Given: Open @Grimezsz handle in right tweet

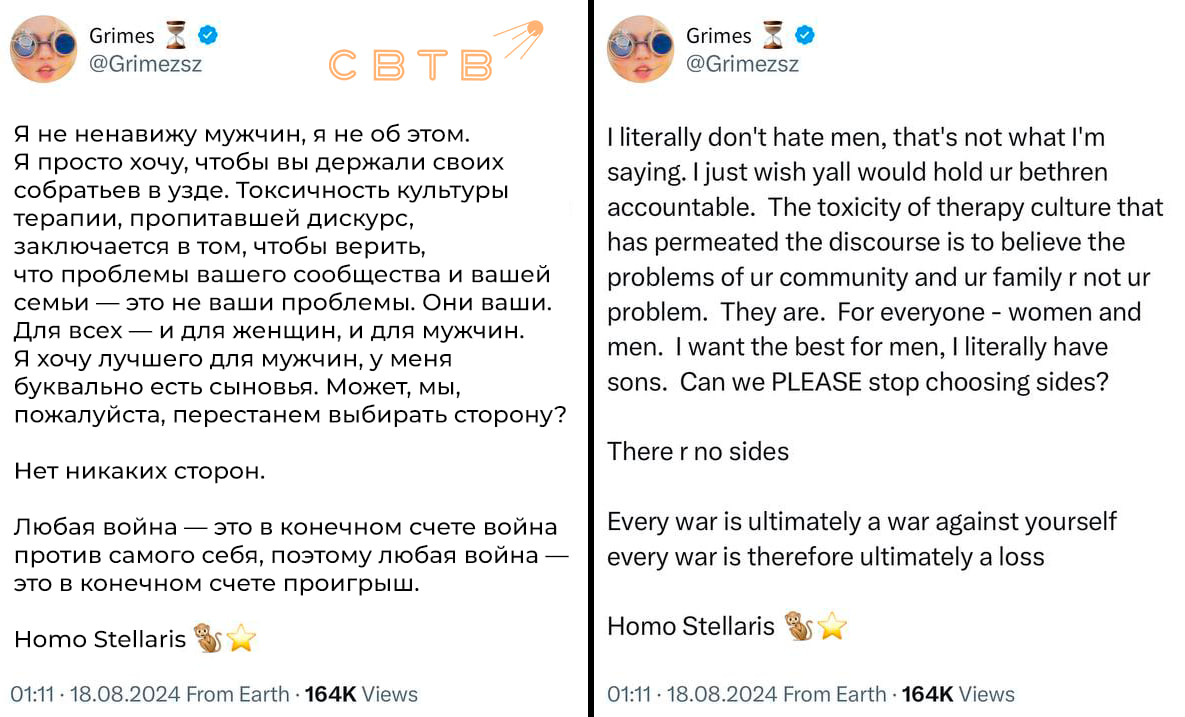Looking at the screenshot, I should [x=742, y=63].
